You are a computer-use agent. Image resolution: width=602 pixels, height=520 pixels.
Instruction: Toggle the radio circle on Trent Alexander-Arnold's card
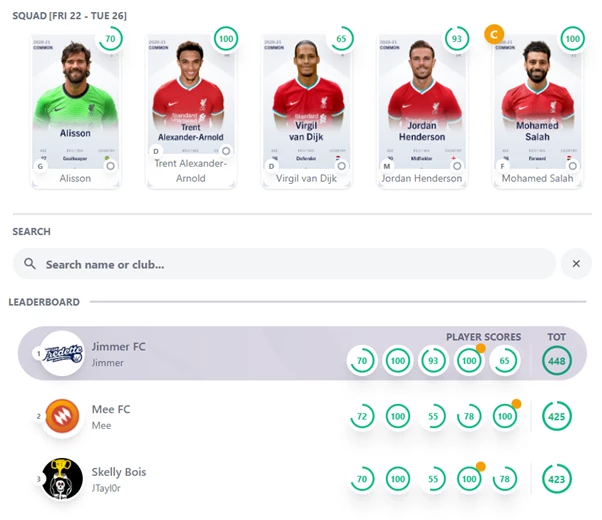coord(226,151)
